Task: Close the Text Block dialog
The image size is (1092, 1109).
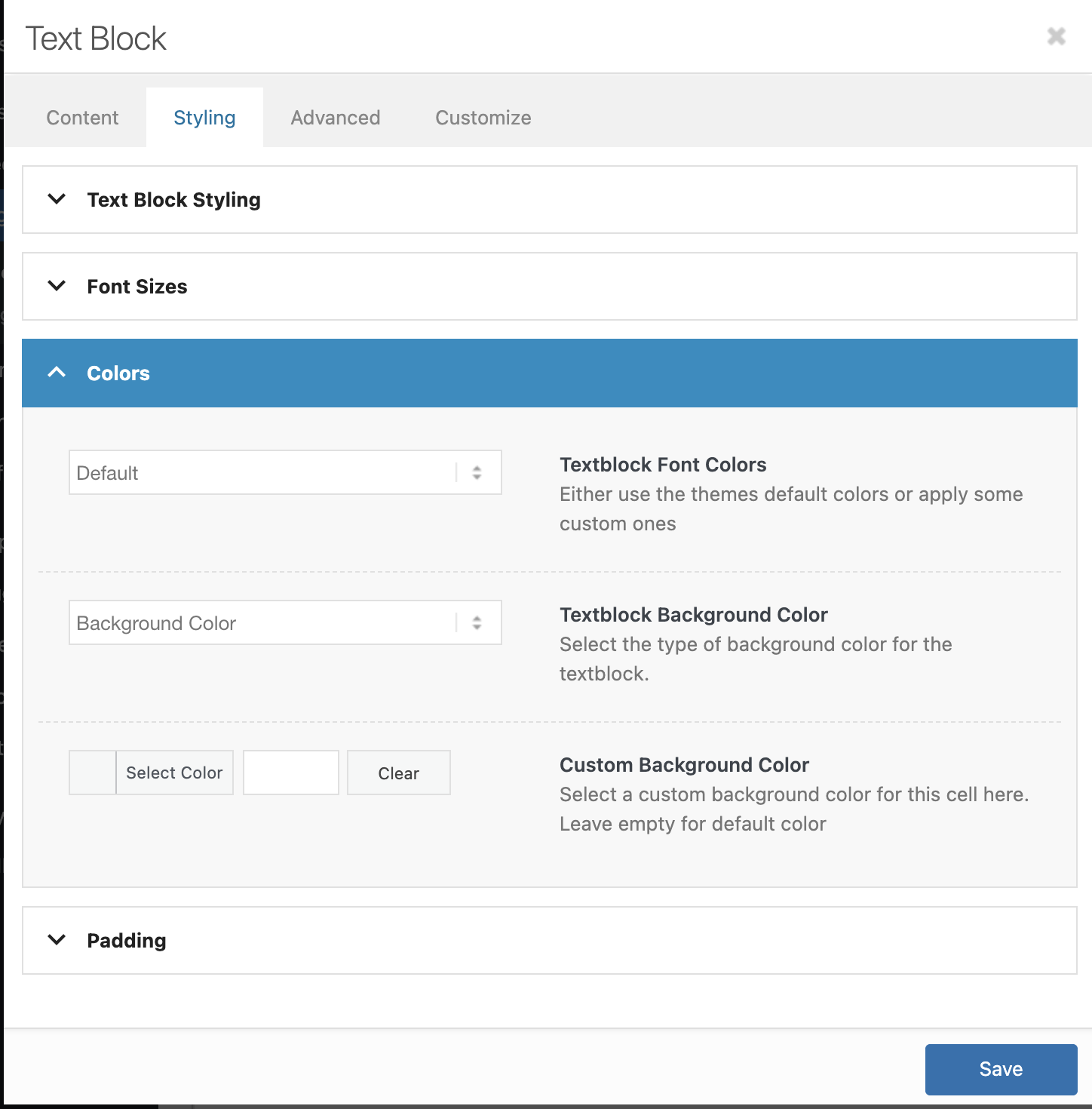Action: [1056, 36]
